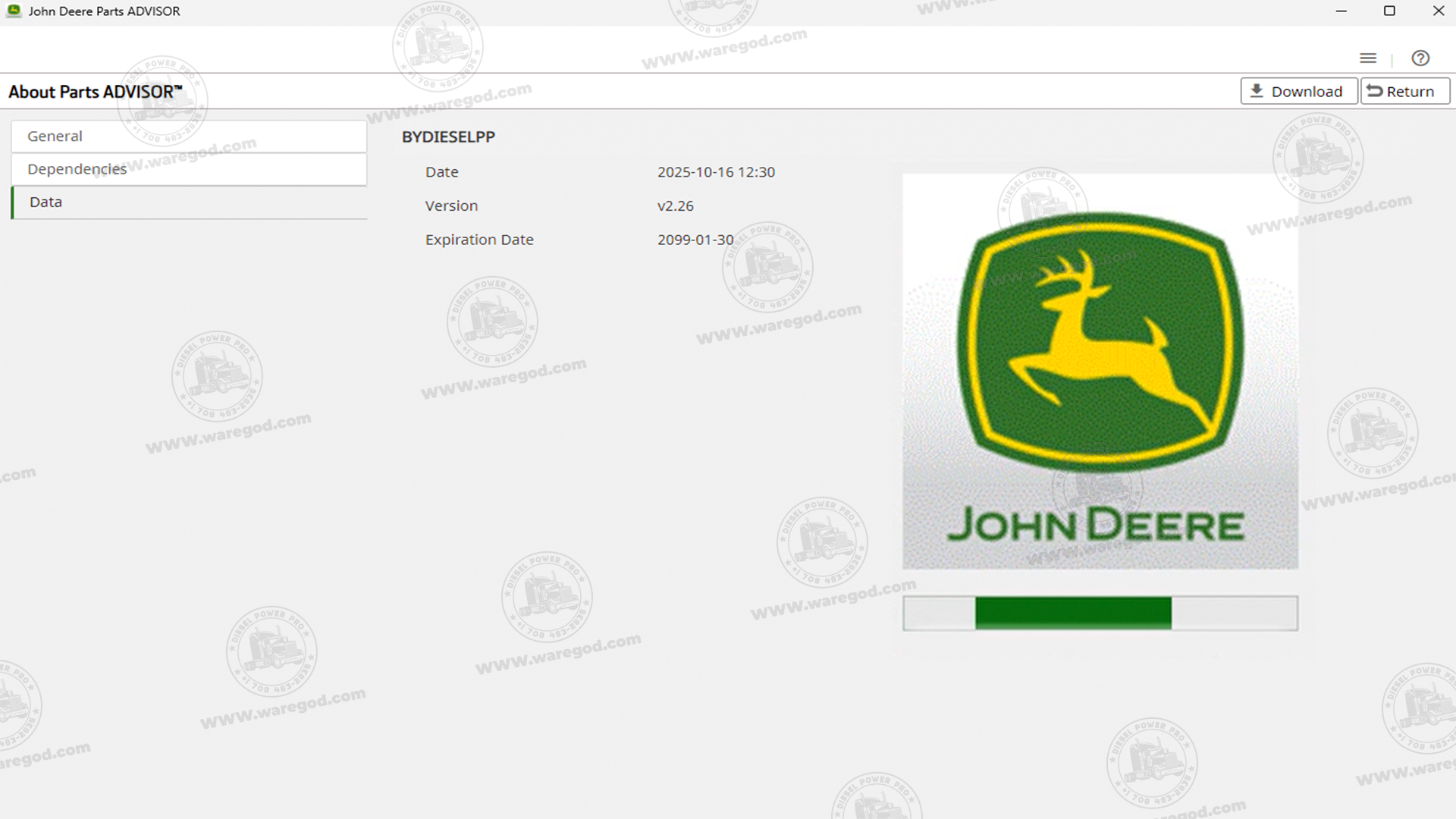Click the John Deere title bar icon
The width and height of the screenshot is (1456, 819).
pyautogui.click(x=14, y=11)
